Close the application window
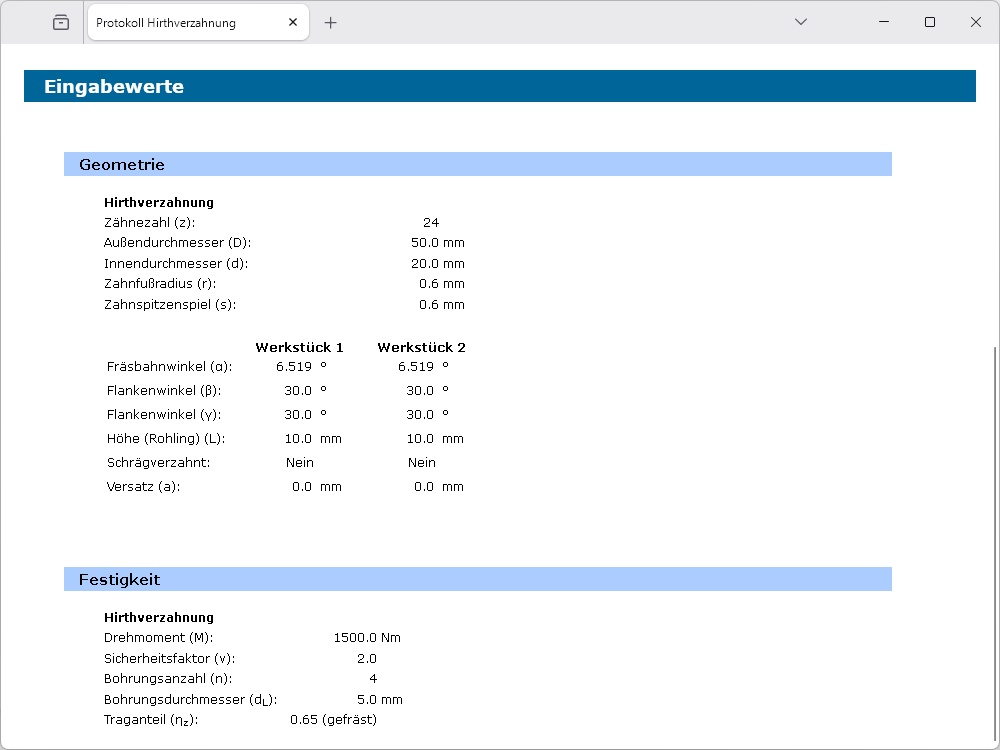 (976, 22)
